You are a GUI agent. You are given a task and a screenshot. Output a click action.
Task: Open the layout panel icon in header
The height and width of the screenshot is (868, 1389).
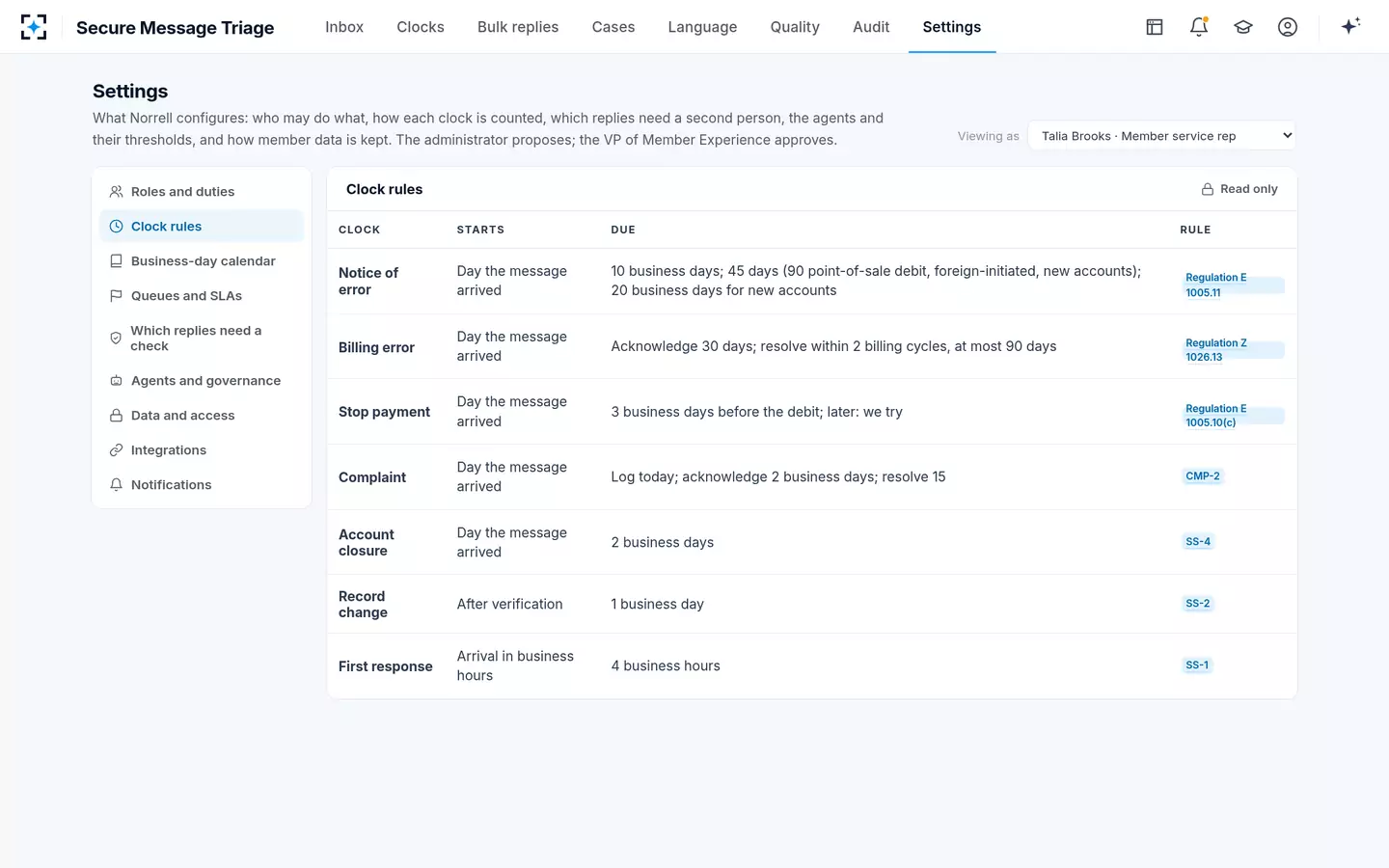[1155, 27]
